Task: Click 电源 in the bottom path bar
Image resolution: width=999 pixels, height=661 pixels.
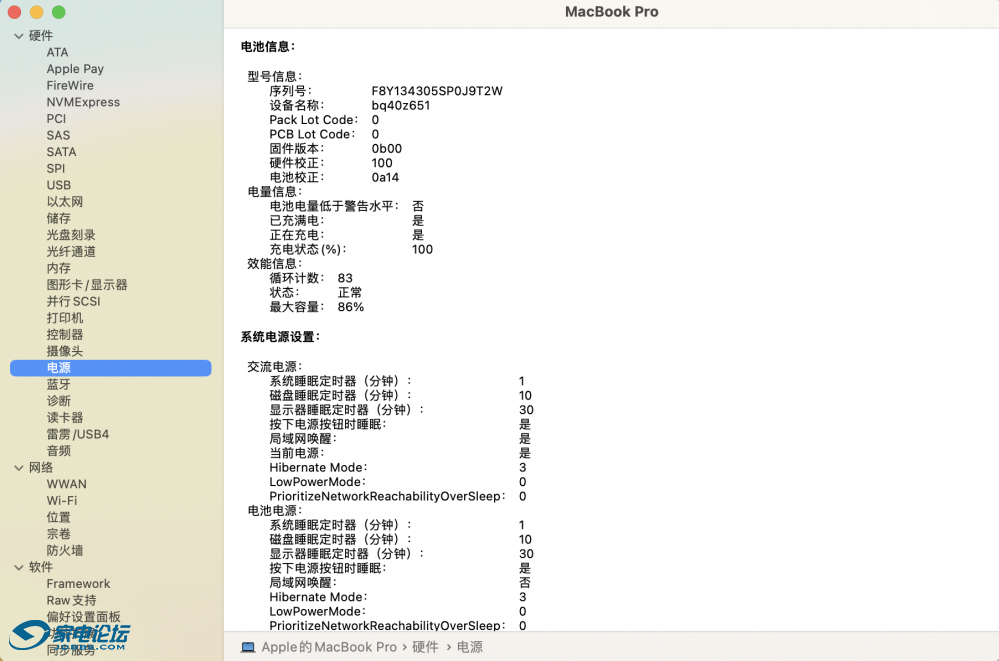Action: 470,647
